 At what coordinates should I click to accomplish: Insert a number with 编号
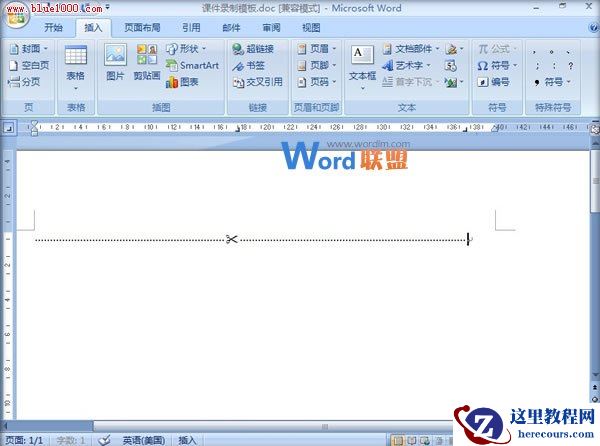coord(493,82)
